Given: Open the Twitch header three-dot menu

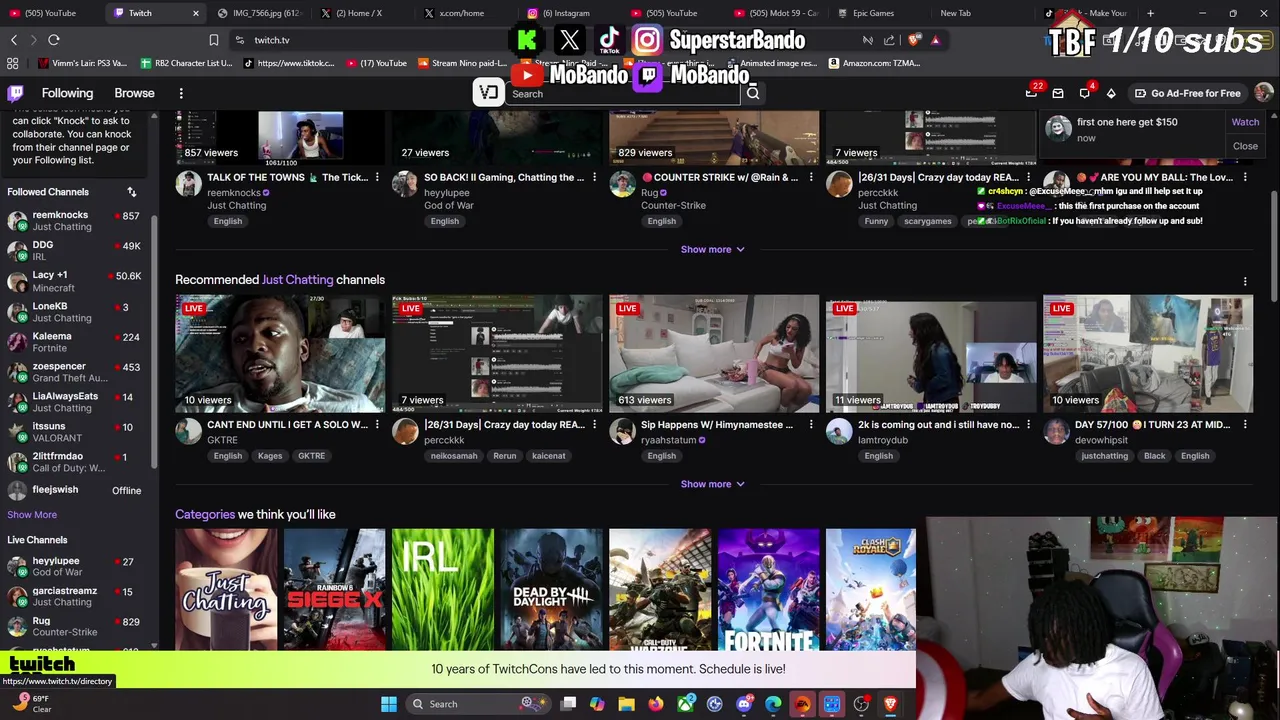Looking at the screenshot, I should (181, 93).
